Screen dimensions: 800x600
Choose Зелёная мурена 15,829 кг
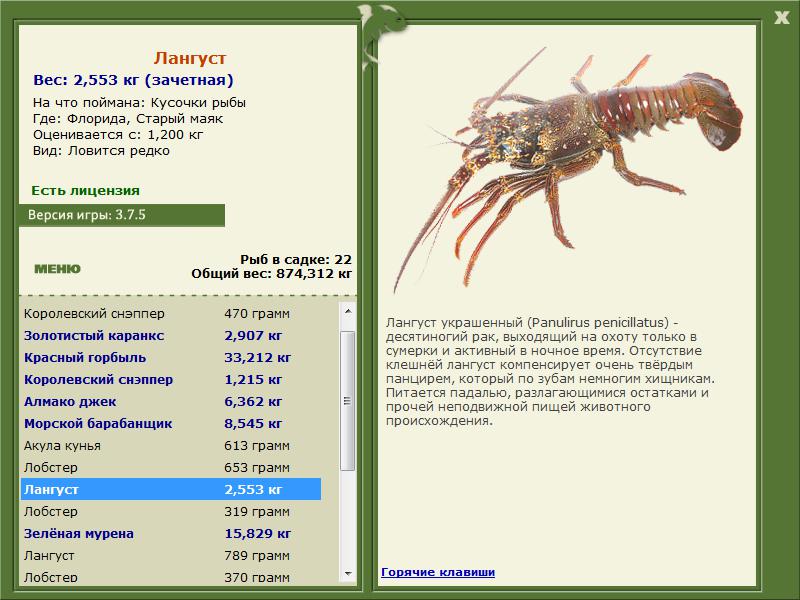pyautogui.click(x=171, y=533)
